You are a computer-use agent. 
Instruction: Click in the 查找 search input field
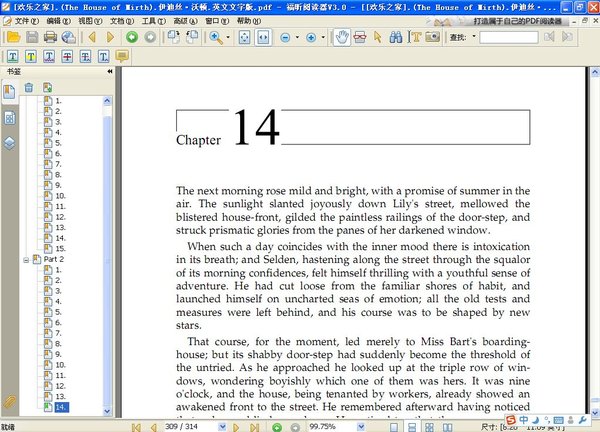pyautogui.click(x=509, y=37)
